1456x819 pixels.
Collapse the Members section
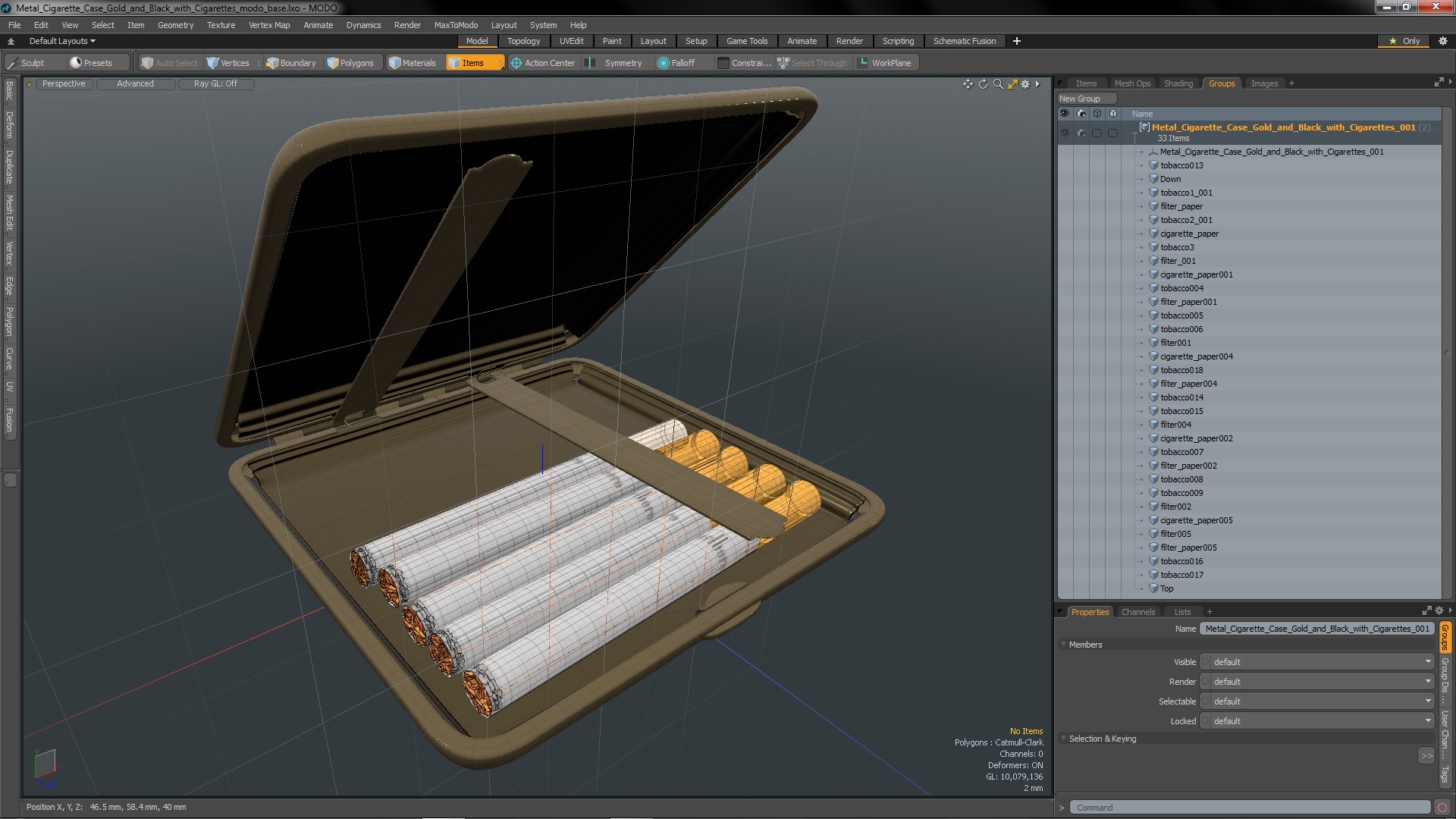pos(1063,645)
